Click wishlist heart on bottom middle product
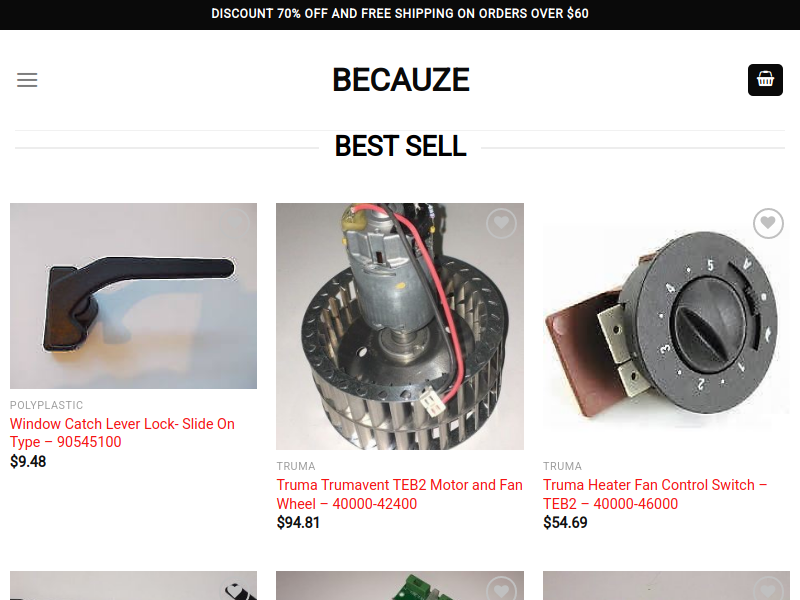 [501, 589]
